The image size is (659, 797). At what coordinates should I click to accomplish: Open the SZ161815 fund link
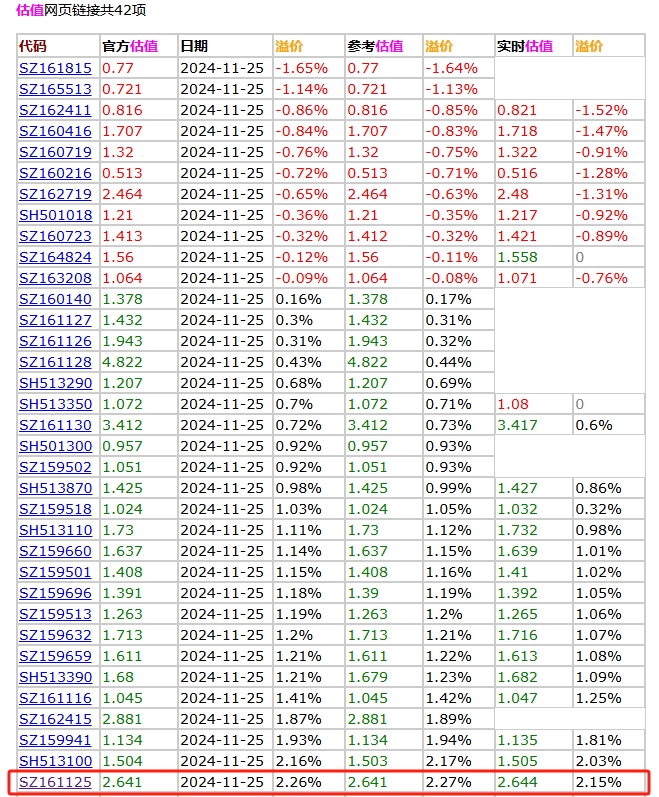tap(55, 68)
